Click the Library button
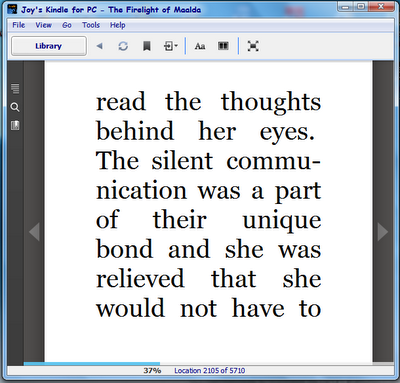This screenshot has width=400, height=383. [x=49, y=46]
